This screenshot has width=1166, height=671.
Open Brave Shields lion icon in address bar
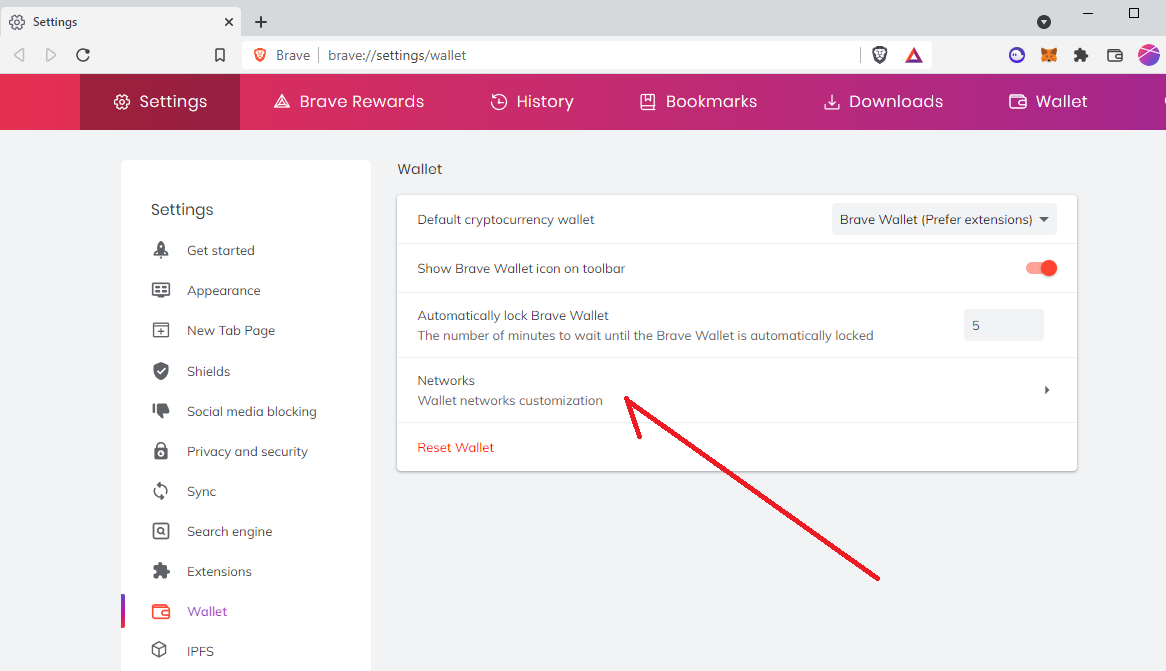click(880, 55)
